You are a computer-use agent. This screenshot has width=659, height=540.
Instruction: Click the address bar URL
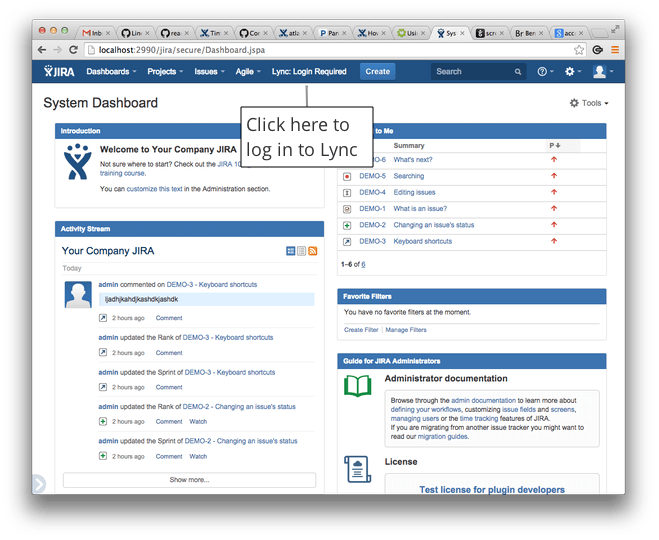click(x=182, y=50)
